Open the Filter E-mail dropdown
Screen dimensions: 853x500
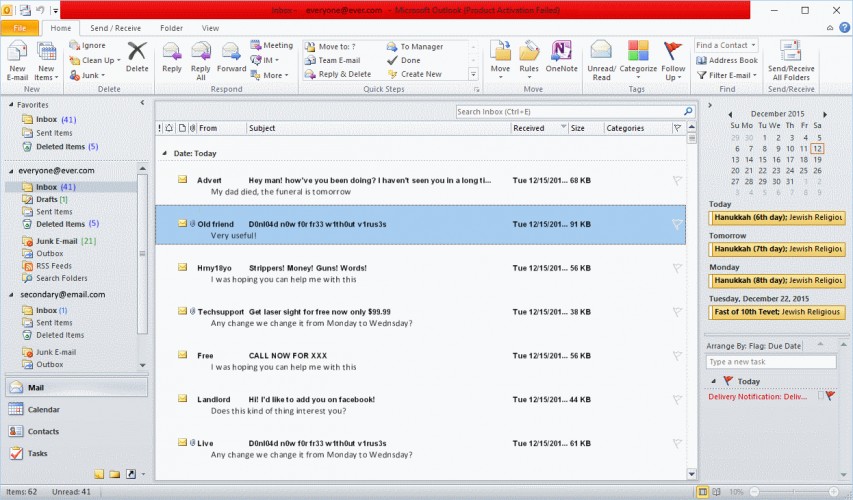[x=727, y=75]
